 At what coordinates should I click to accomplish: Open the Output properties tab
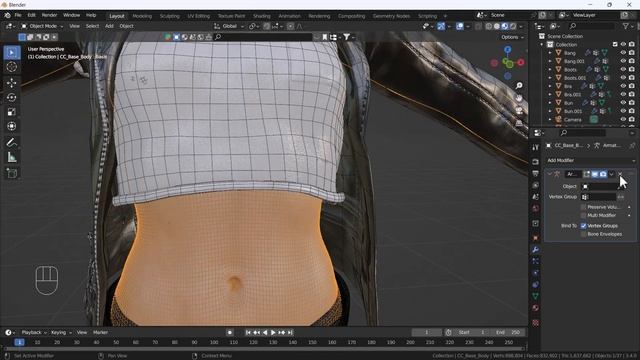point(535,173)
